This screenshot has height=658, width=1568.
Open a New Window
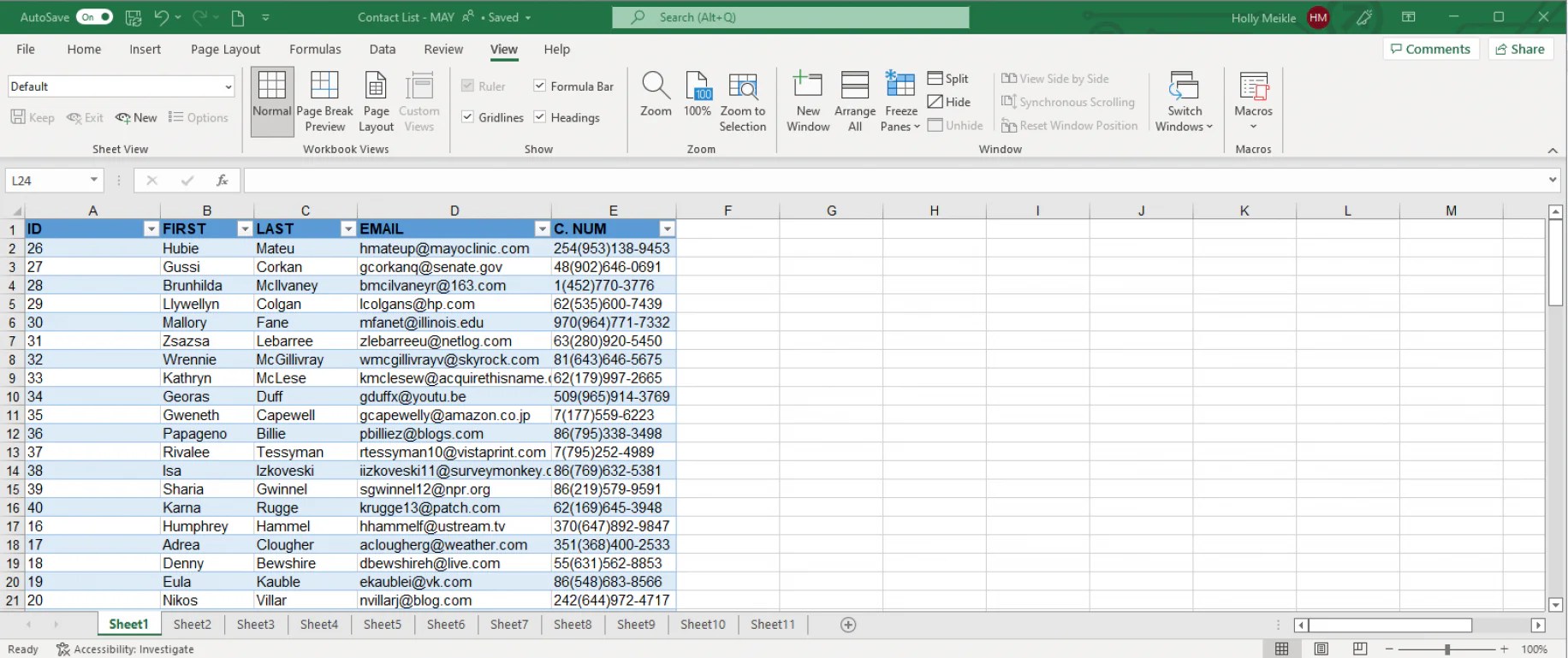pos(808,103)
